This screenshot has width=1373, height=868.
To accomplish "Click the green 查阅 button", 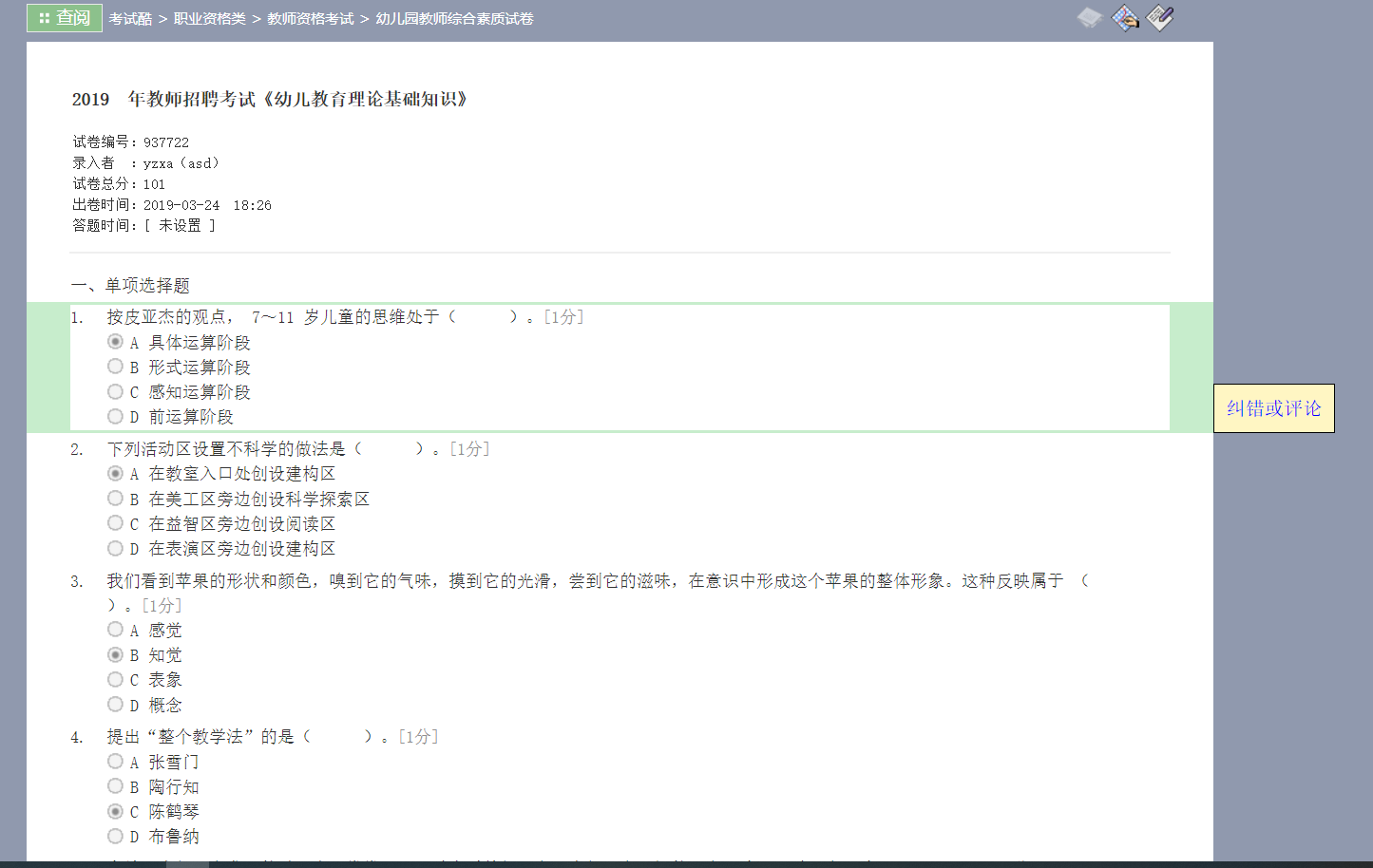I will click(x=65, y=18).
